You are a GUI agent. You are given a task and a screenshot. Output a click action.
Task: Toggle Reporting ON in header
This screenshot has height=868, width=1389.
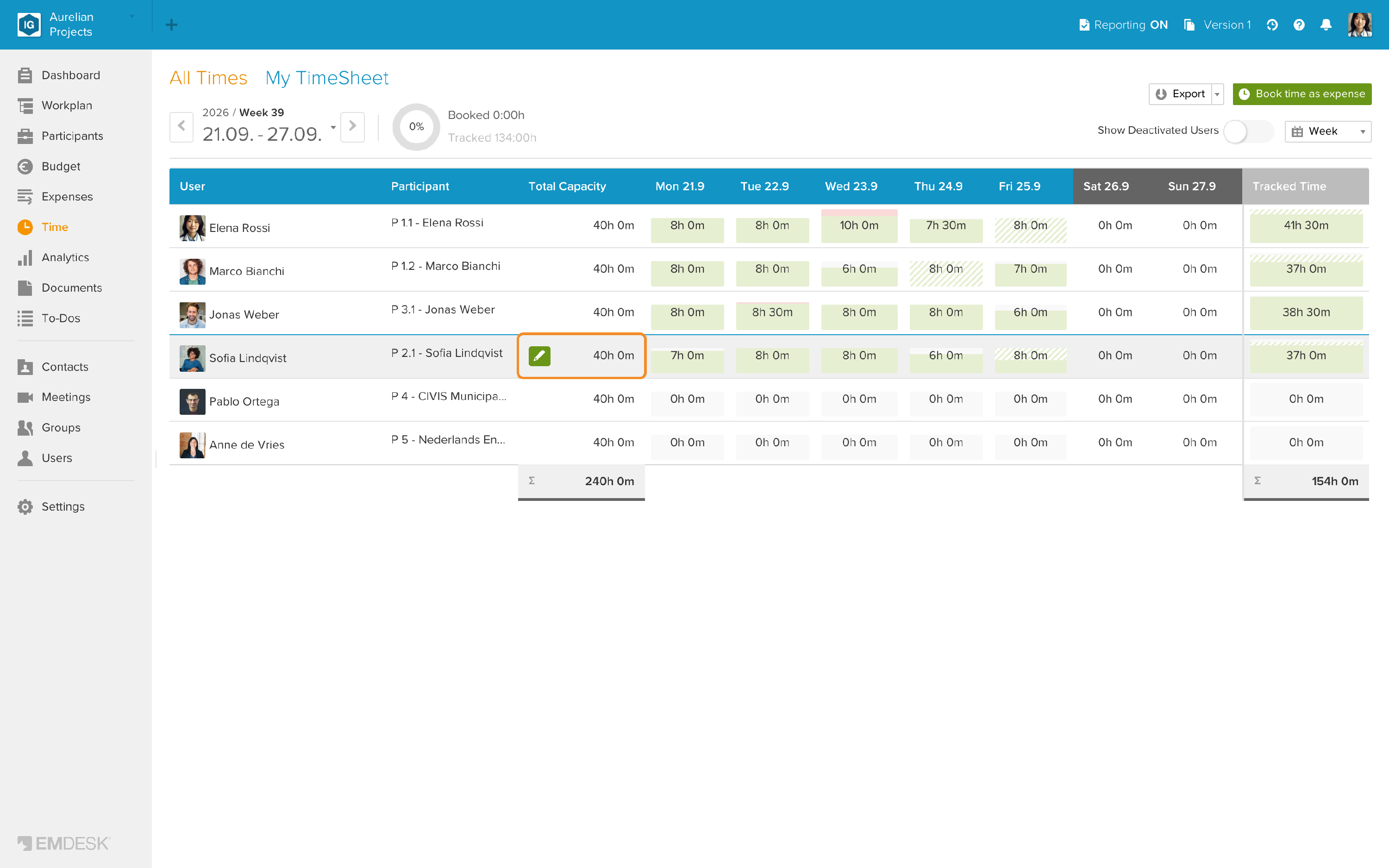pyautogui.click(x=1123, y=25)
